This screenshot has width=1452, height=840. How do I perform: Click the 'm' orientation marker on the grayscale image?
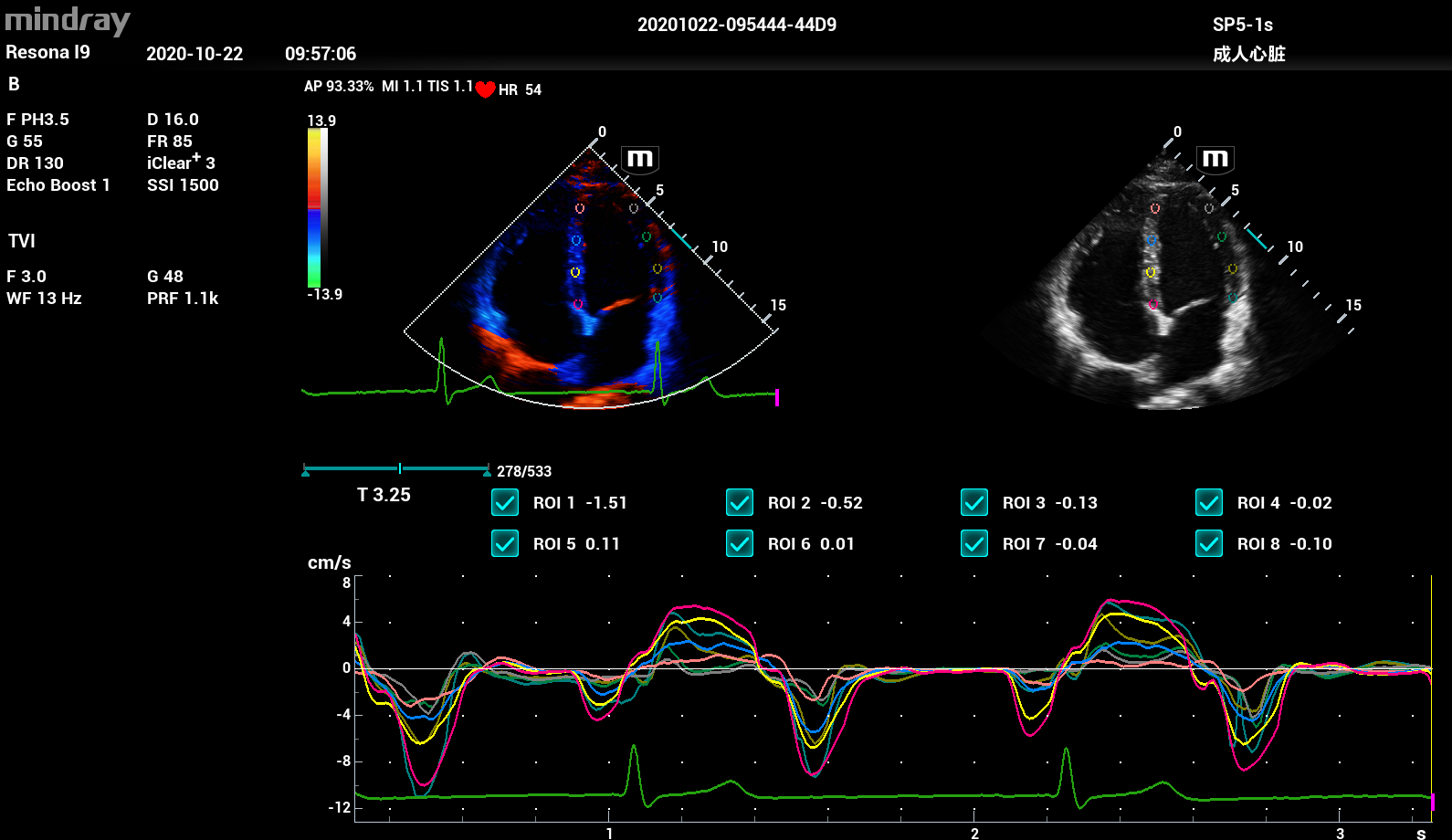[1215, 159]
